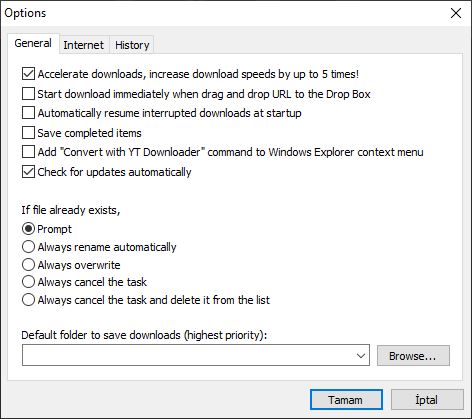The image size is (472, 419).
Task: Switch to the Internet tab
Action: coord(84,45)
